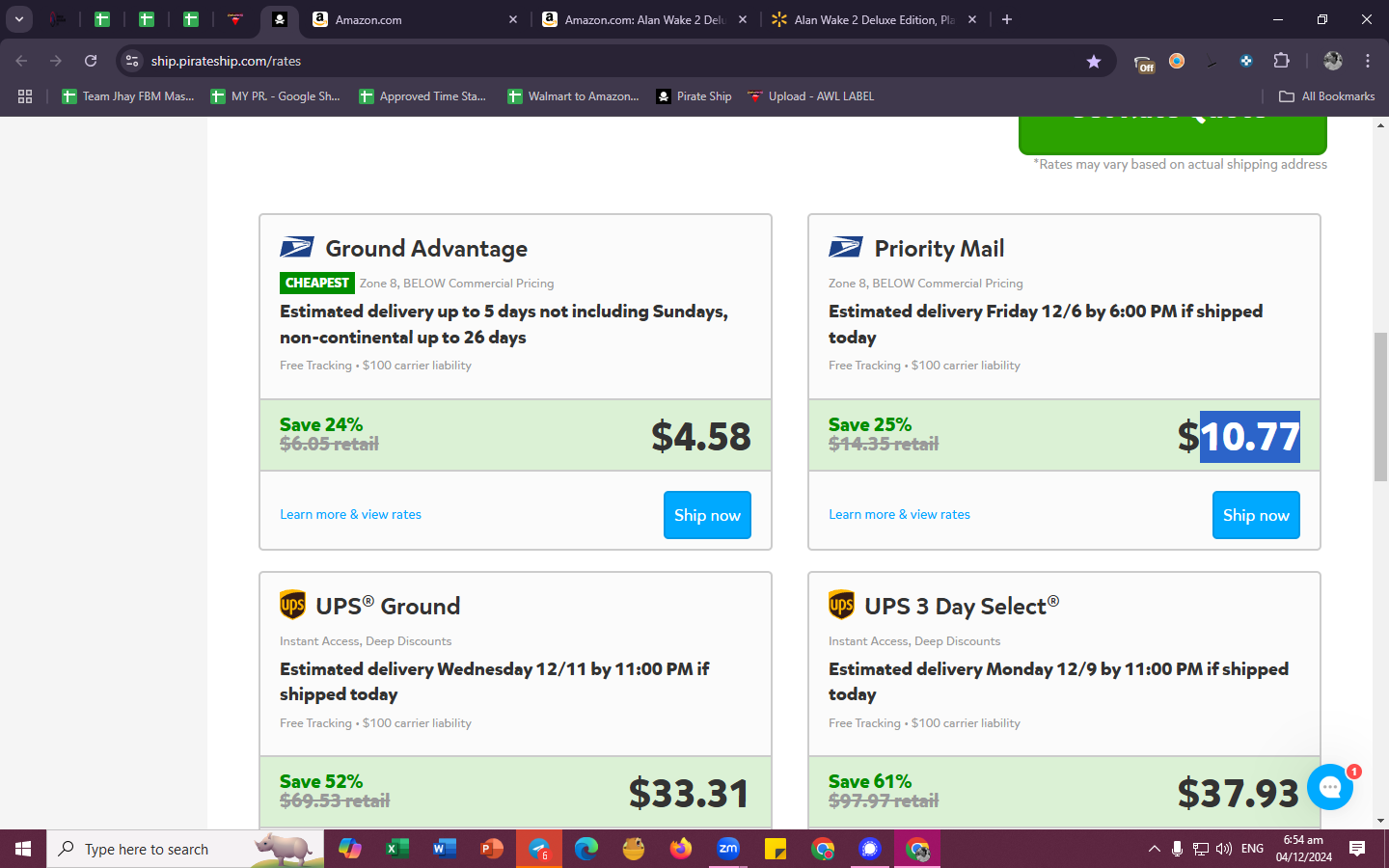Image resolution: width=1389 pixels, height=868 pixels.
Task: Expand the tab search dropdown
Action: [x=19, y=19]
